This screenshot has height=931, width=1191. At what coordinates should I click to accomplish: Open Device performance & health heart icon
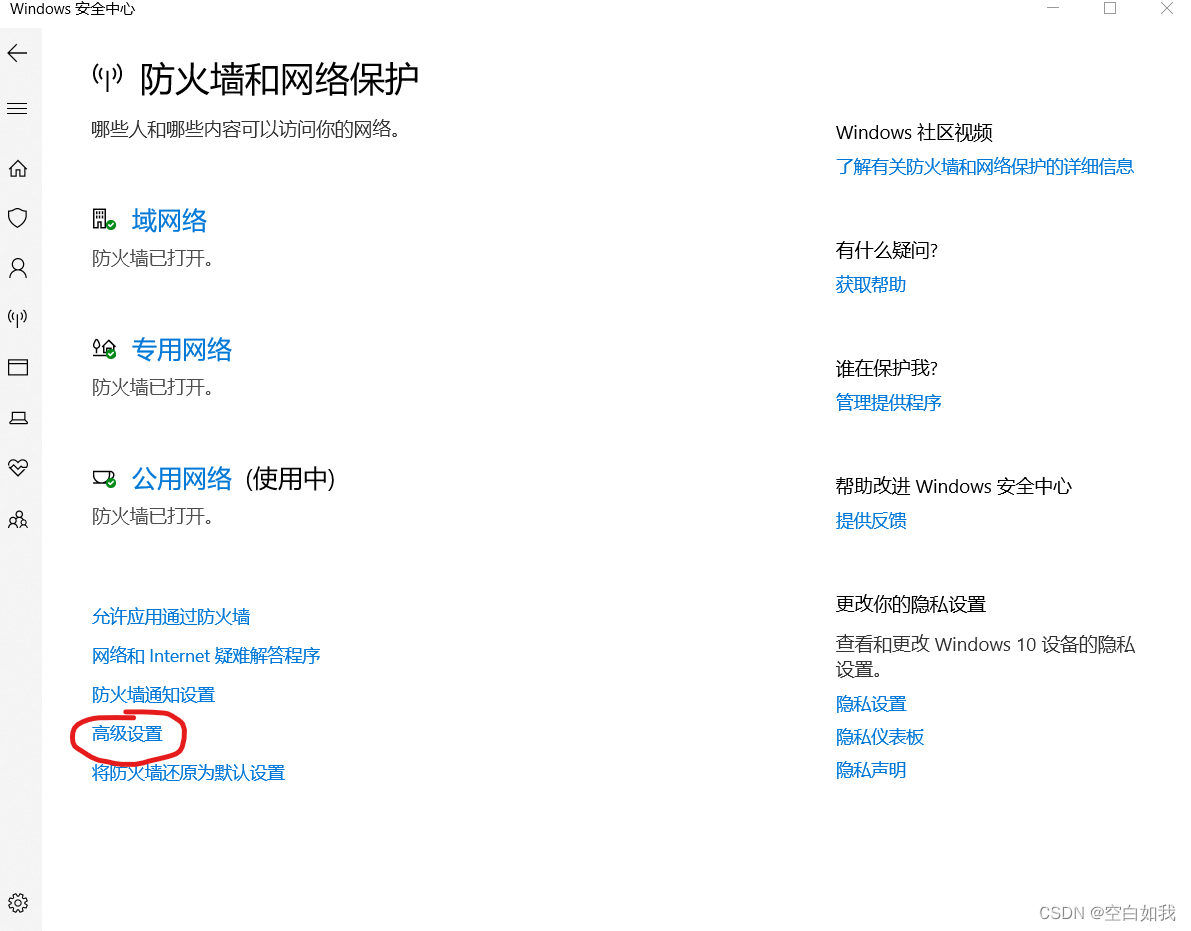click(x=17, y=467)
